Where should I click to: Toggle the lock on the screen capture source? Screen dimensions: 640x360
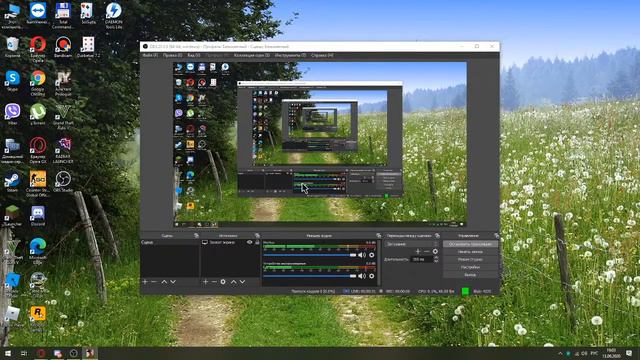coord(257,242)
